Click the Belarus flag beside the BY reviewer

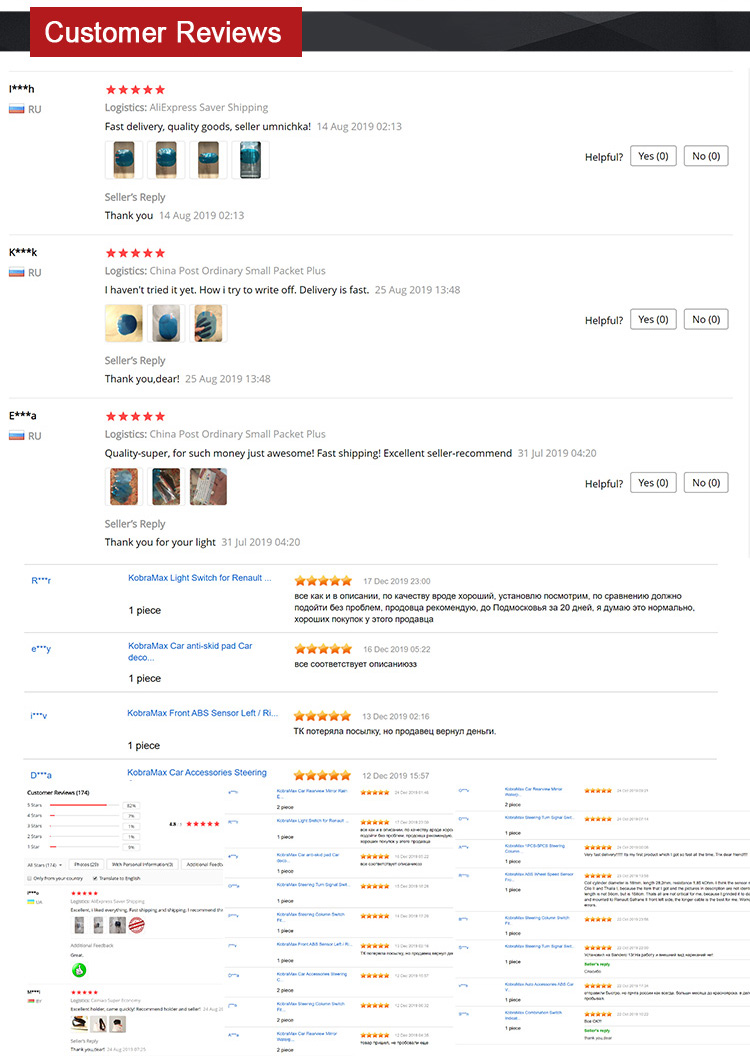pyautogui.click(x=31, y=1000)
